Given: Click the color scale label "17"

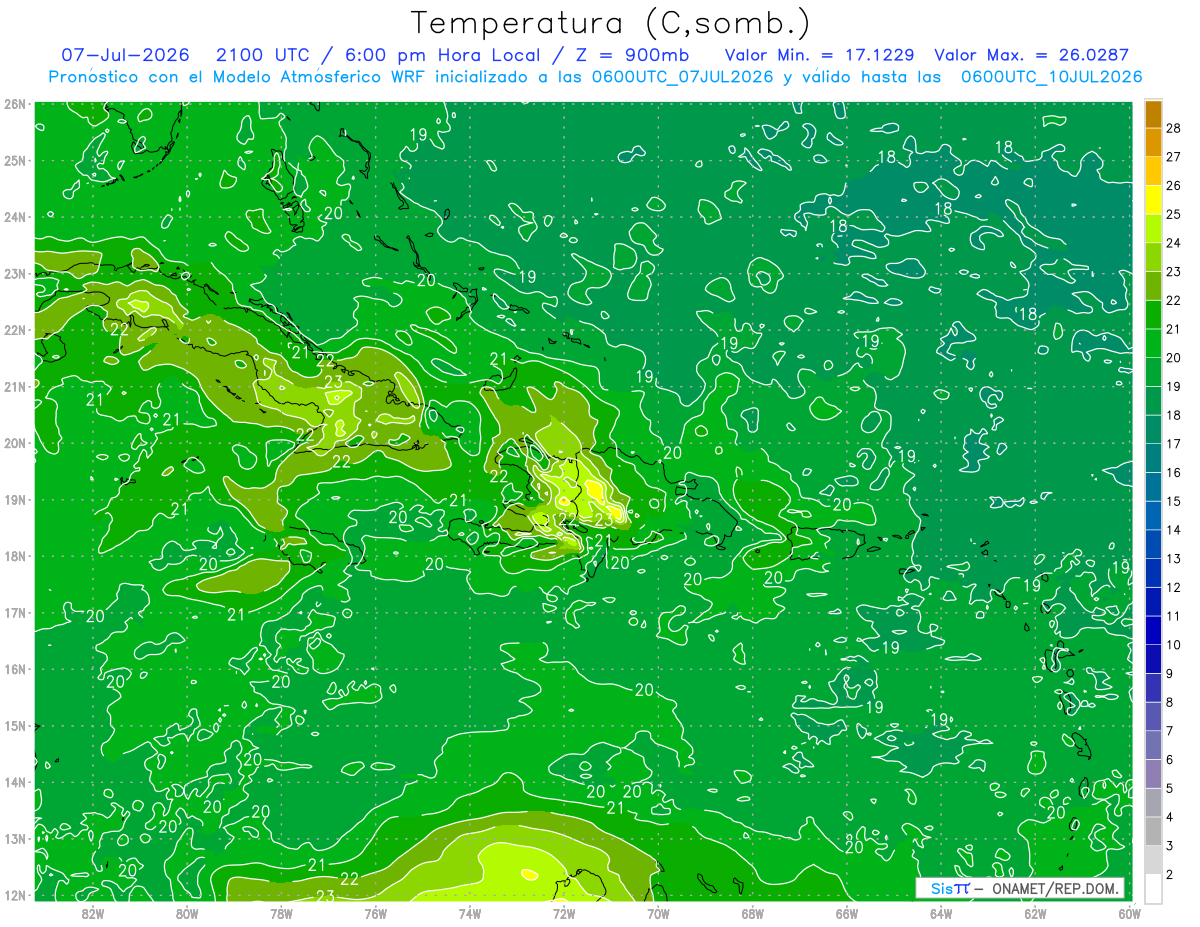Looking at the screenshot, I should 1173,443.
